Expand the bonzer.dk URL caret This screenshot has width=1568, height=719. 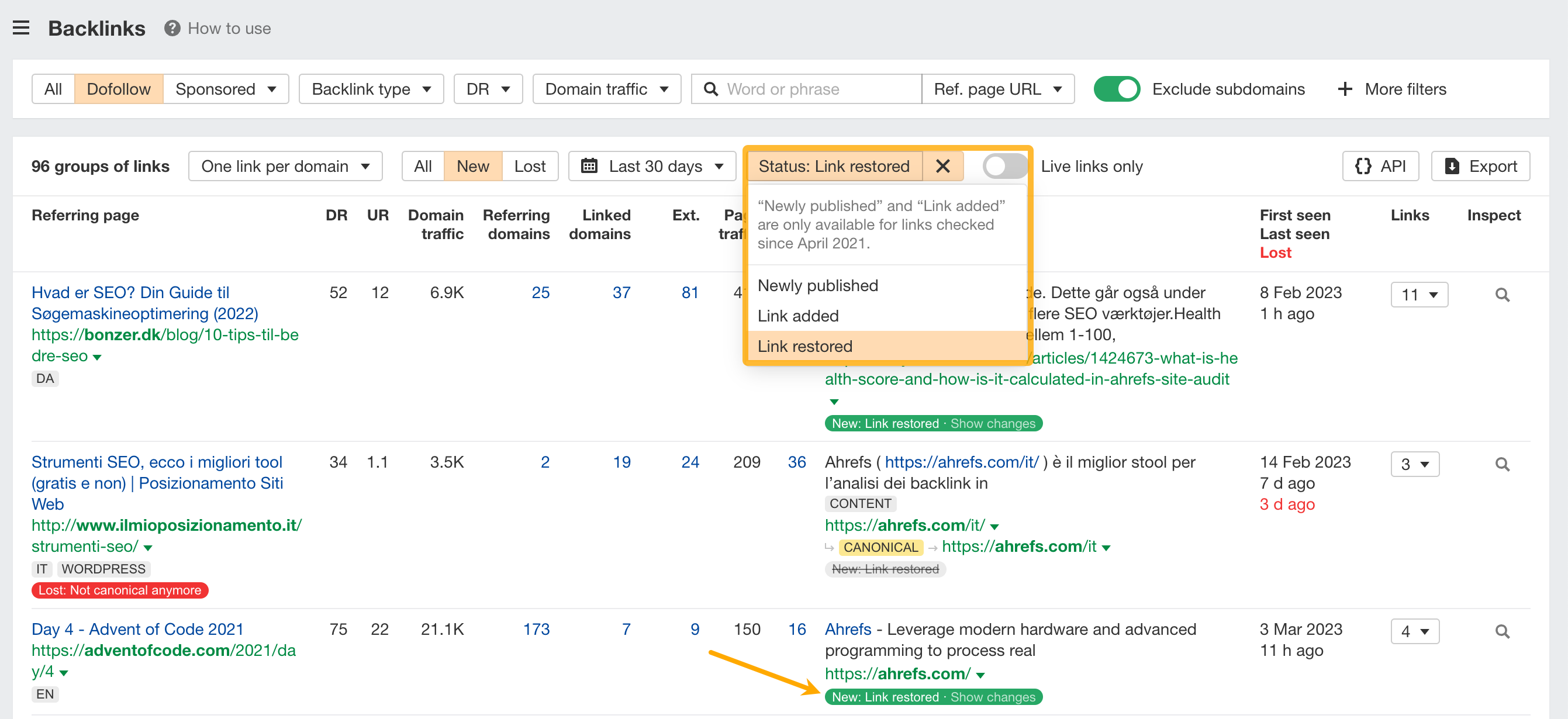click(97, 357)
